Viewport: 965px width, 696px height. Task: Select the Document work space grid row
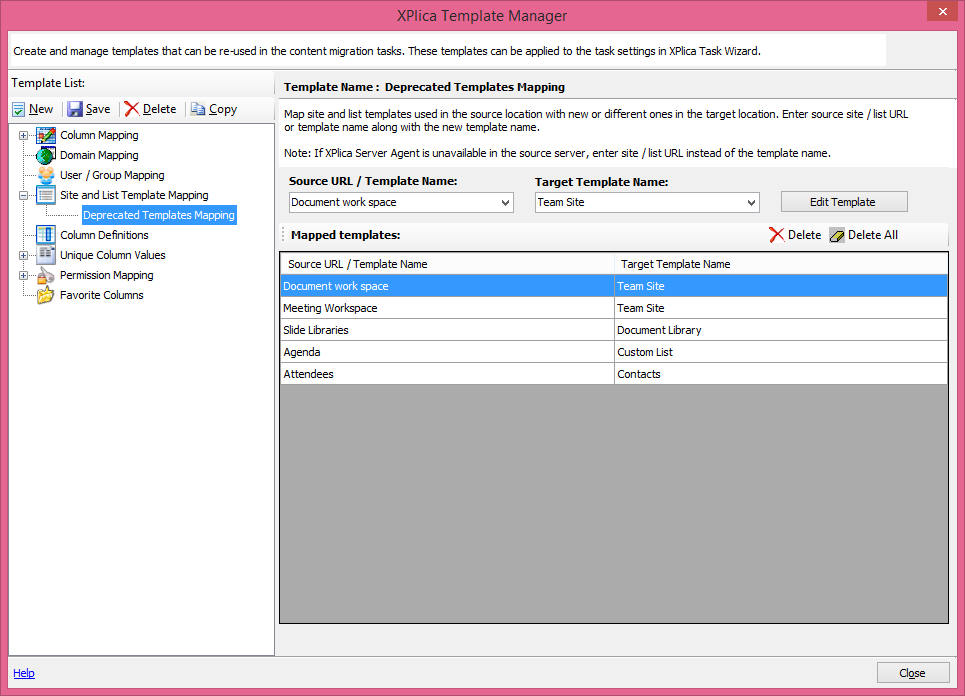coord(614,286)
